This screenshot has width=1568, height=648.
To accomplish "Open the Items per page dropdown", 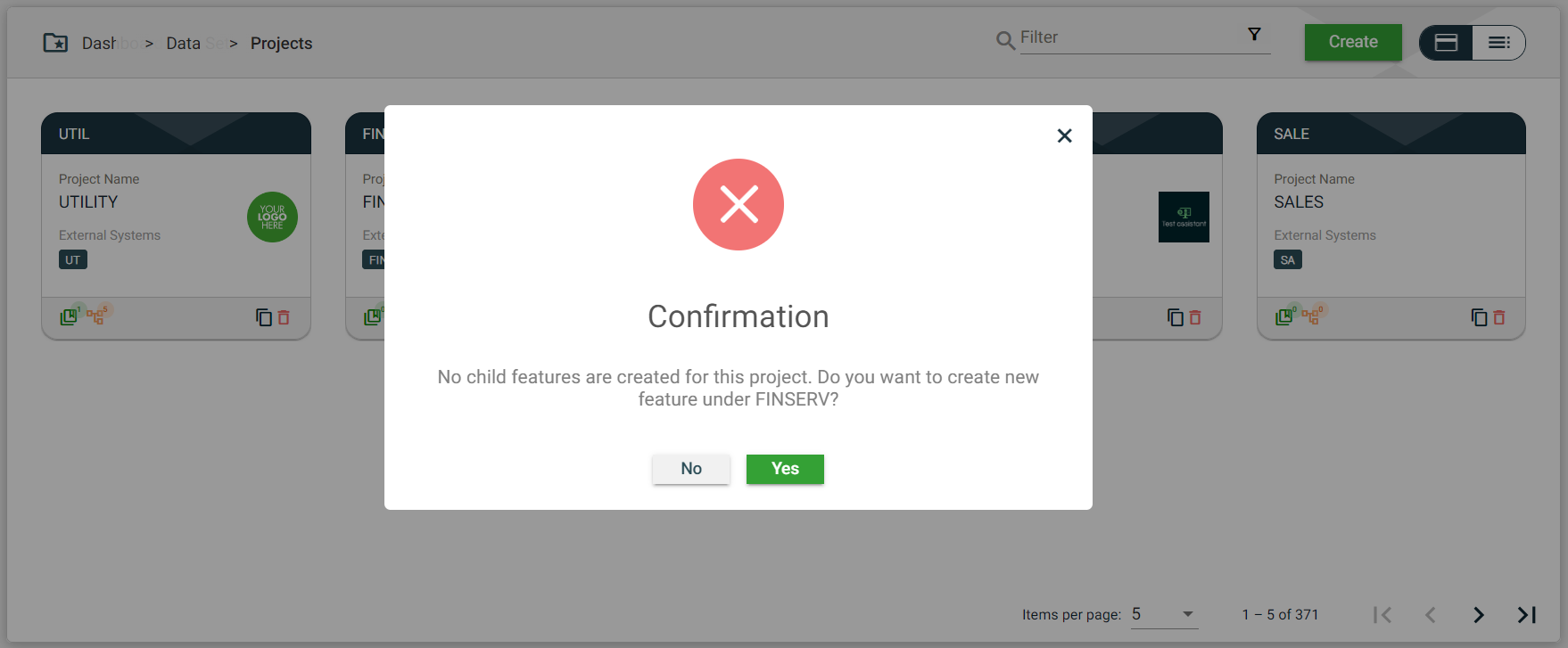I will (1164, 614).
